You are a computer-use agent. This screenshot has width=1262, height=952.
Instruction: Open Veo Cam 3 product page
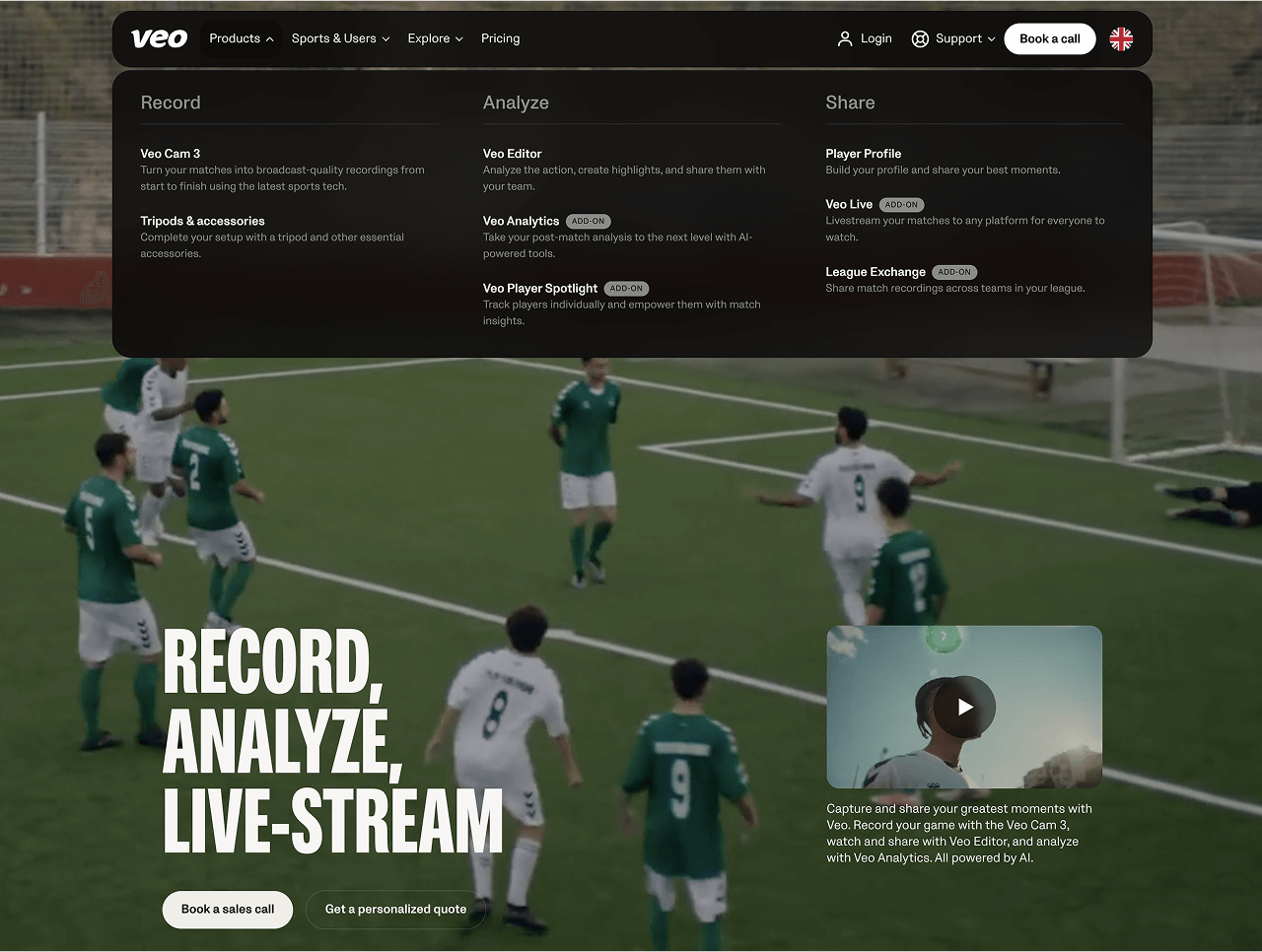[x=171, y=154]
